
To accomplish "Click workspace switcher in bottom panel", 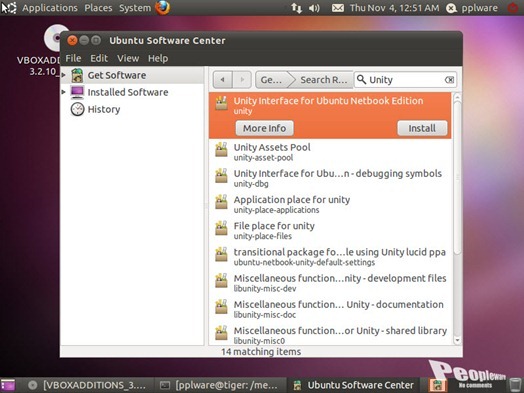I will (438, 385).
